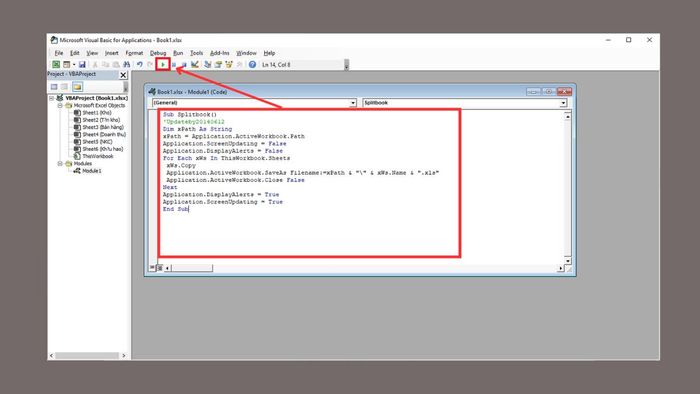Click the Break pause icon
Image resolution: width=700 pixels, height=394 pixels.
click(174, 65)
